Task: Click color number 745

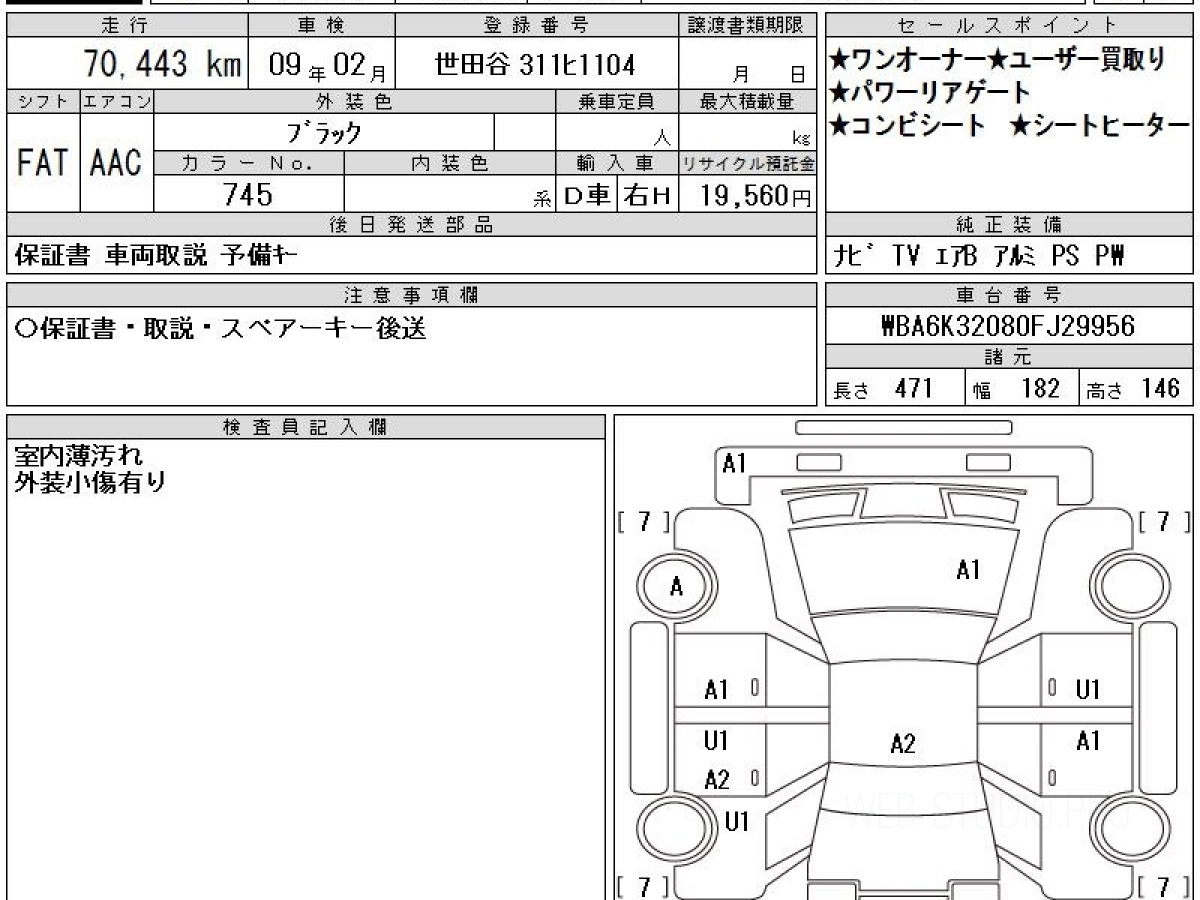Action: (x=248, y=195)
